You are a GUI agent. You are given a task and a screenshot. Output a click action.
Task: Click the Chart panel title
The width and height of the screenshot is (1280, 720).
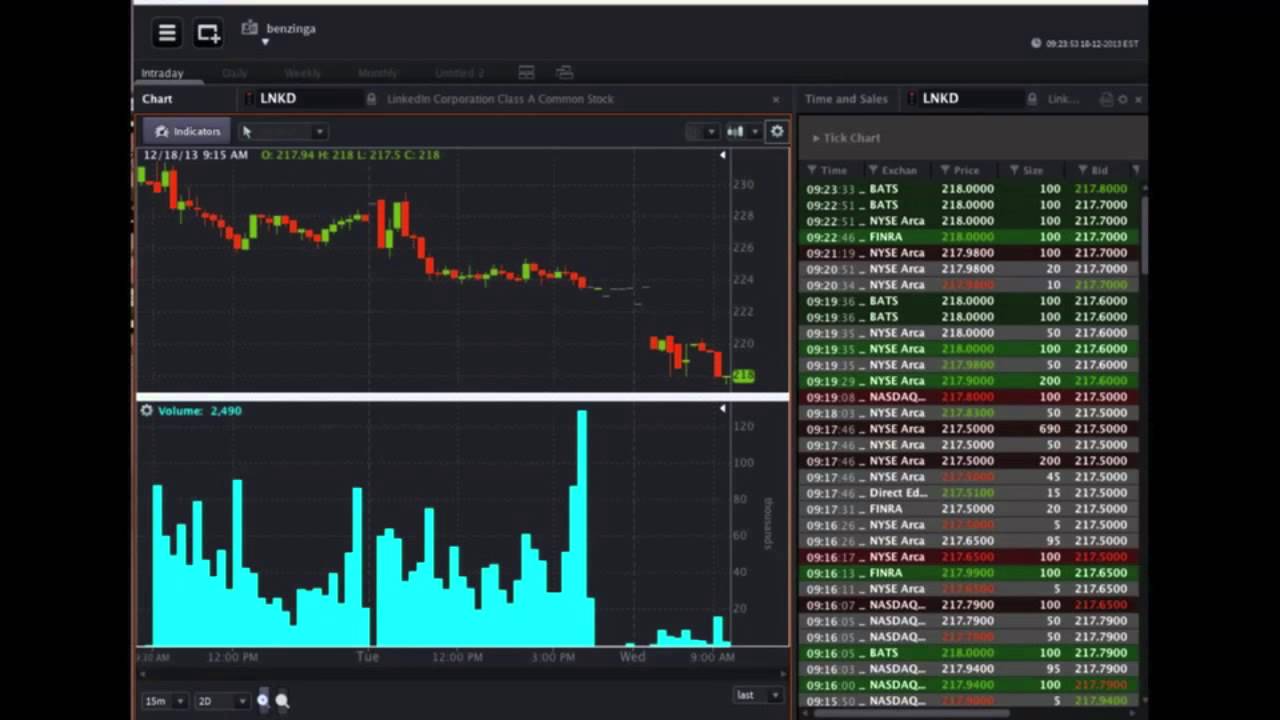click(x=157, y=99)
